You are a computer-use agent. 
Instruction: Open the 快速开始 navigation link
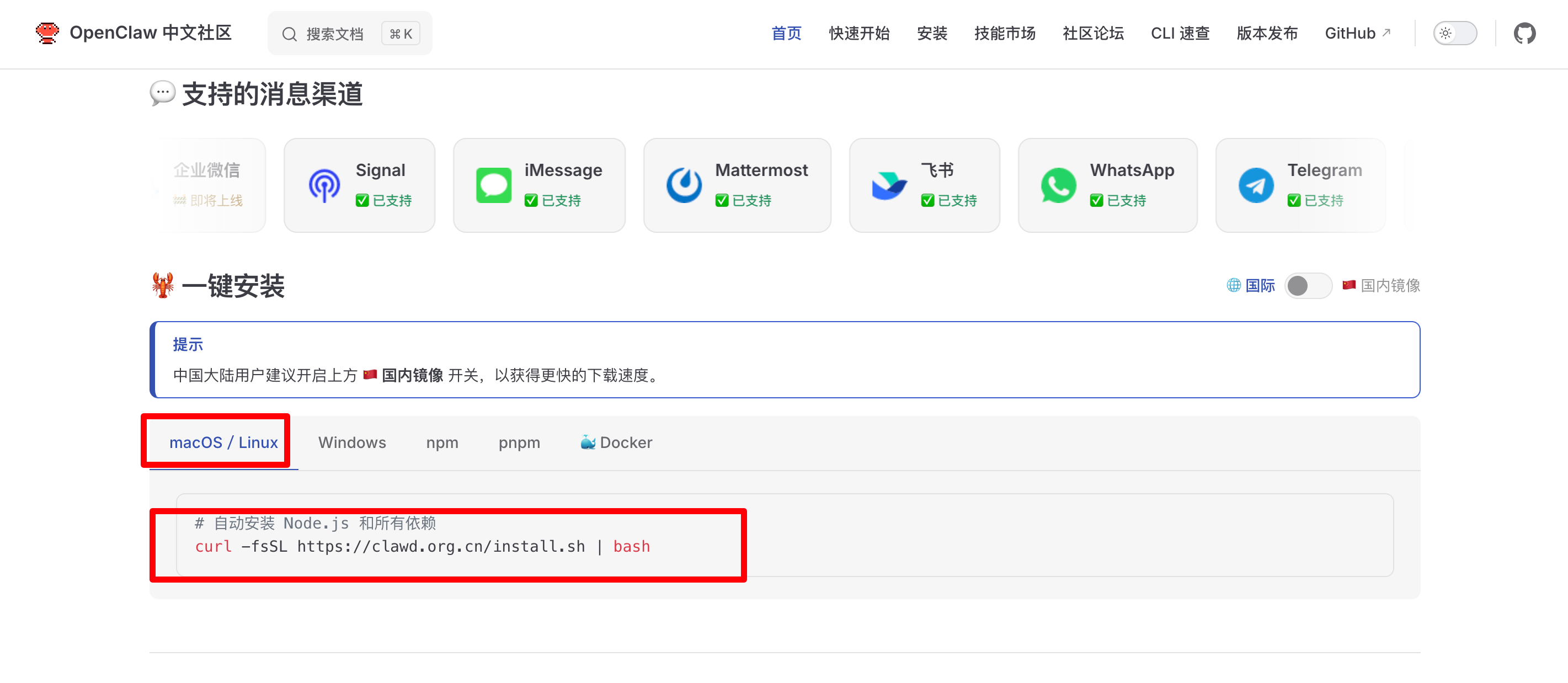click(858, 33)
